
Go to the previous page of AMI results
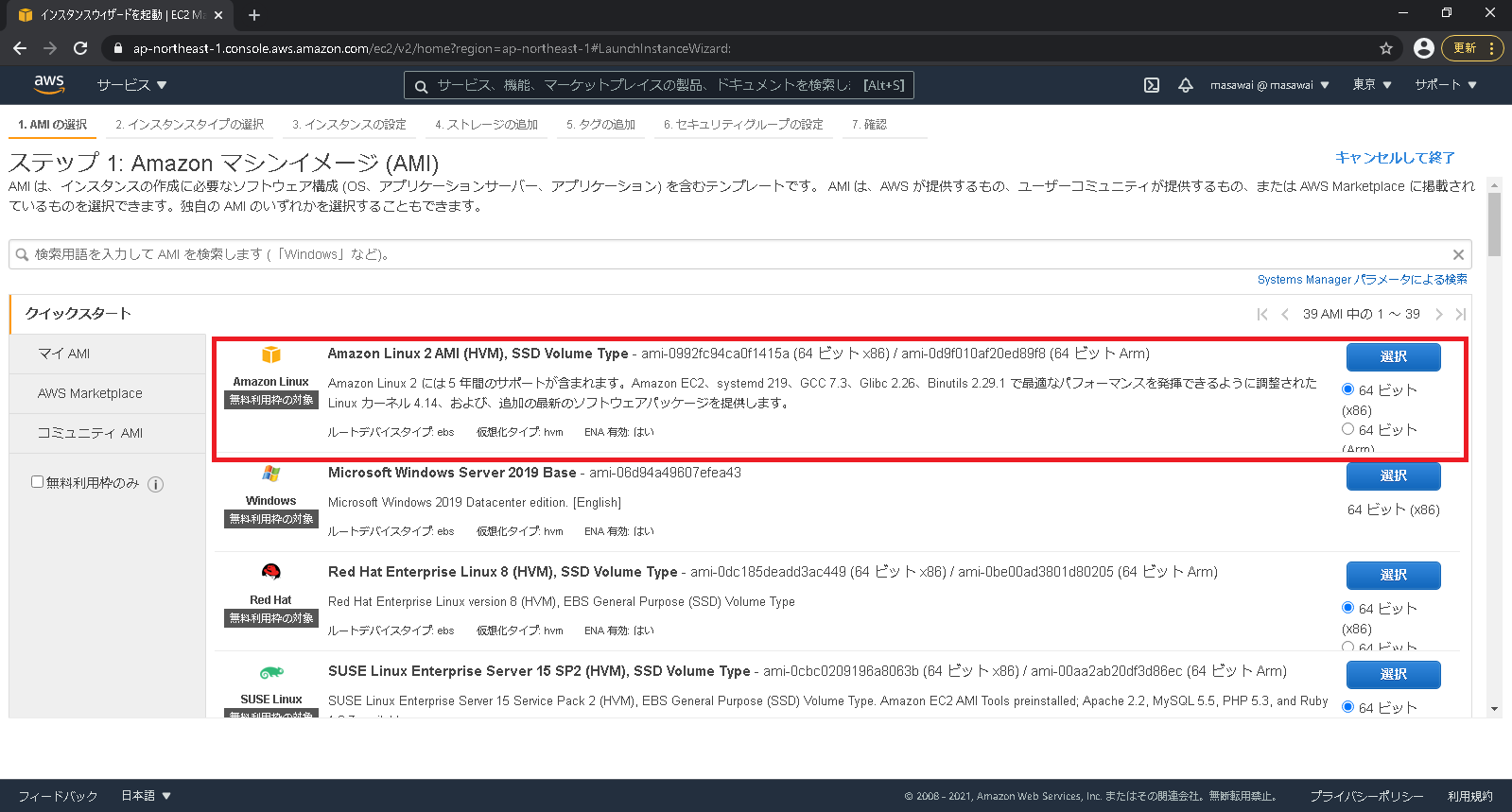[1285, 314]
